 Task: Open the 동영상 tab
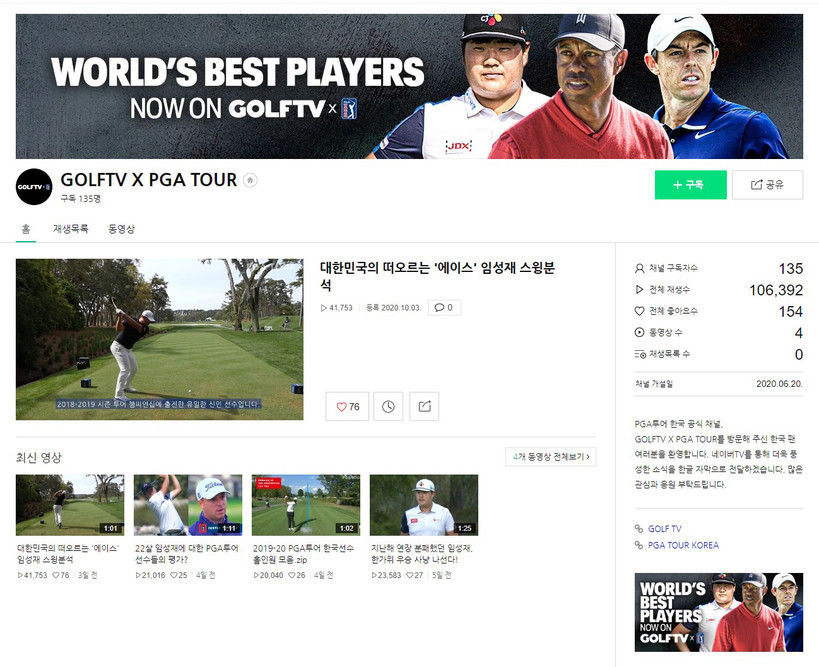click(121, 229)
